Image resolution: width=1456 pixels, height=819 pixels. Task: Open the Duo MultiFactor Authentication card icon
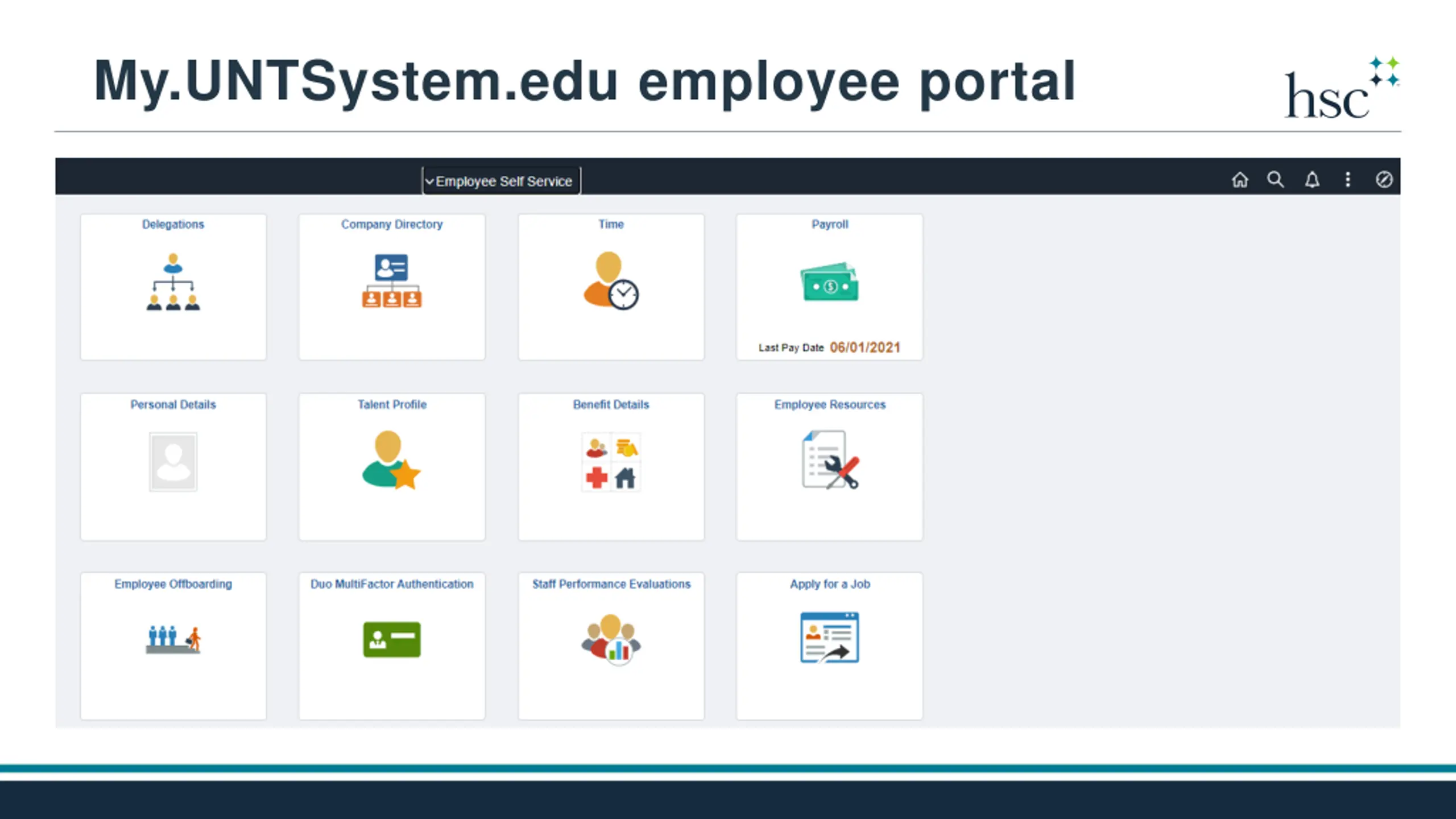(x=392, y=639)
